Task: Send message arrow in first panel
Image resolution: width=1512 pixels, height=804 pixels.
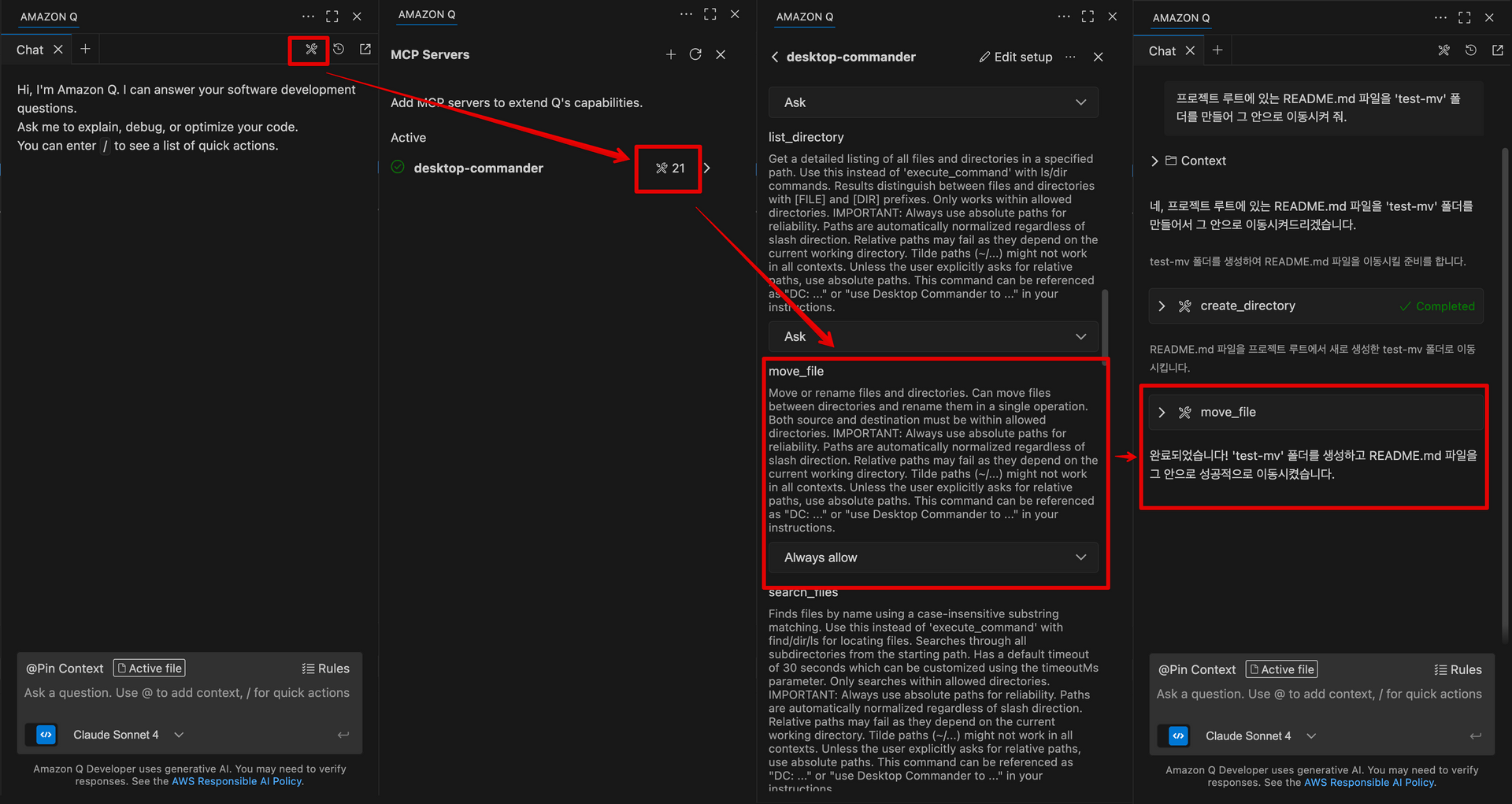Action: click(x=343, y=735)
